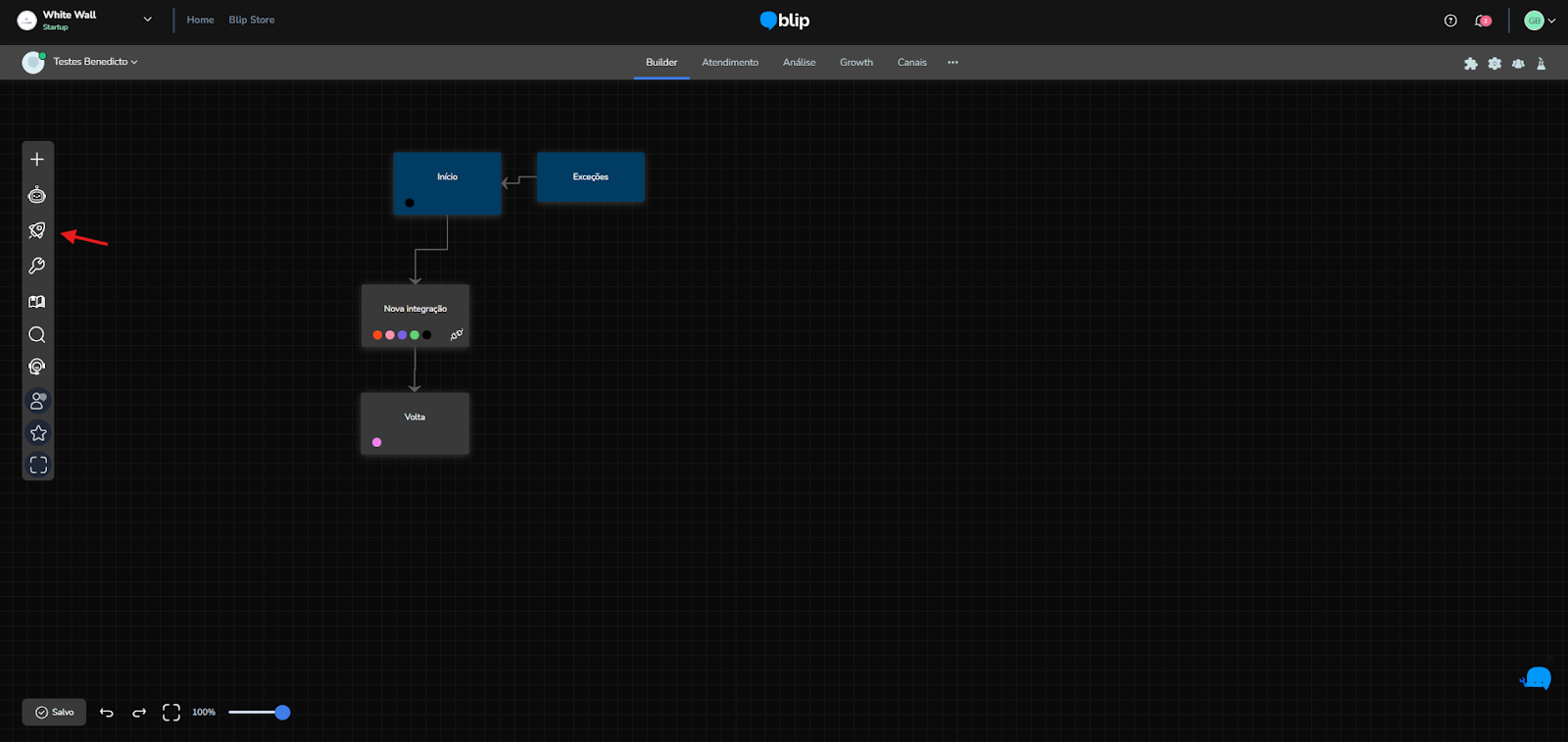The height and width of the screenshot is (742, 1568).
Task: Click the plus icon to add a block
Action: click(x=37, y=160)
